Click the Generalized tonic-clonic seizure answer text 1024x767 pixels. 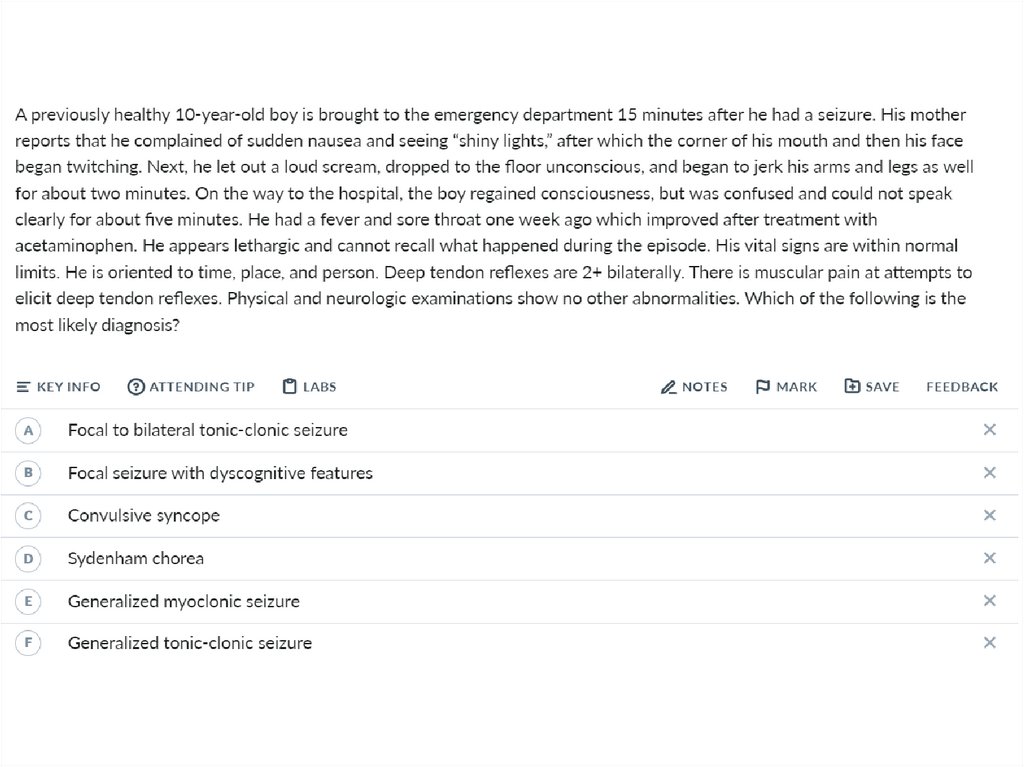[x=190, y=644]
